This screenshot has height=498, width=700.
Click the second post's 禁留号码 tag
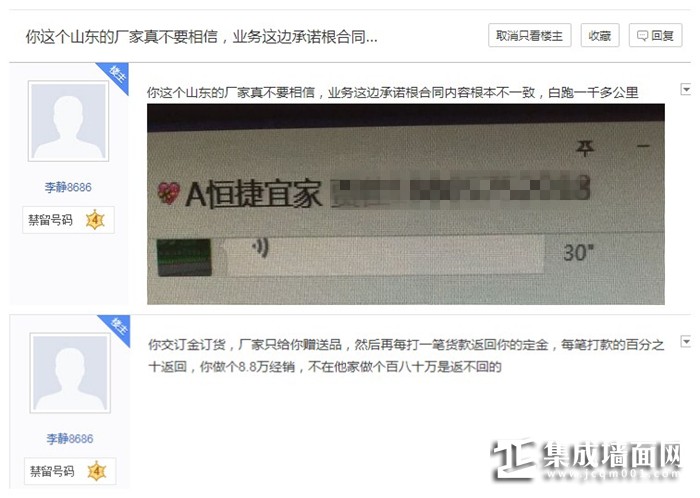coord(52,472)
